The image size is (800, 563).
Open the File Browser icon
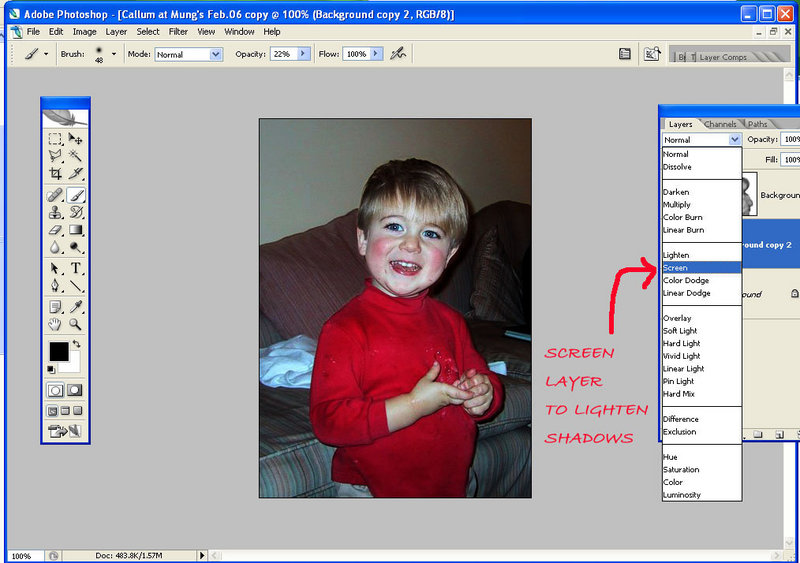[652, 54]
